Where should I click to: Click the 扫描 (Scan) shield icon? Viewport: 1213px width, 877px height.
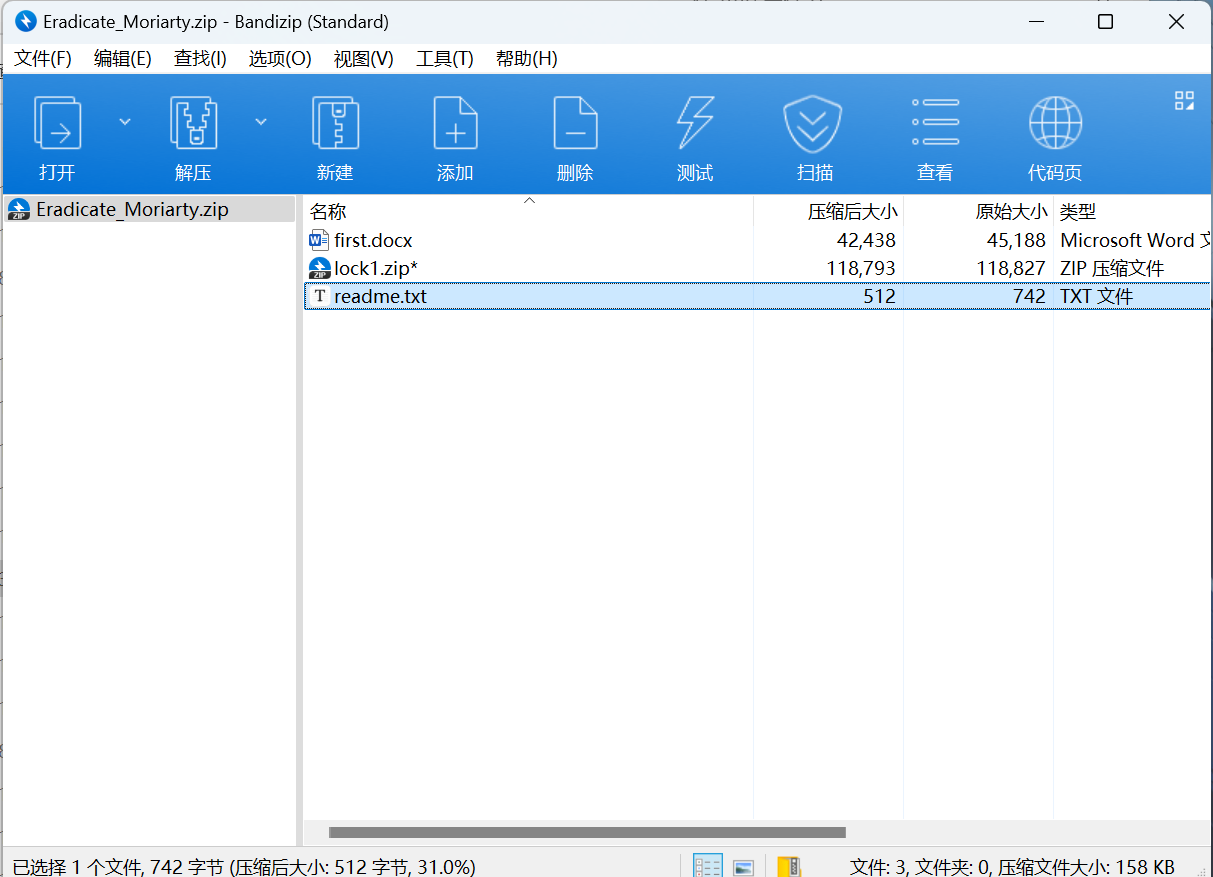click(x=815, y=123)
